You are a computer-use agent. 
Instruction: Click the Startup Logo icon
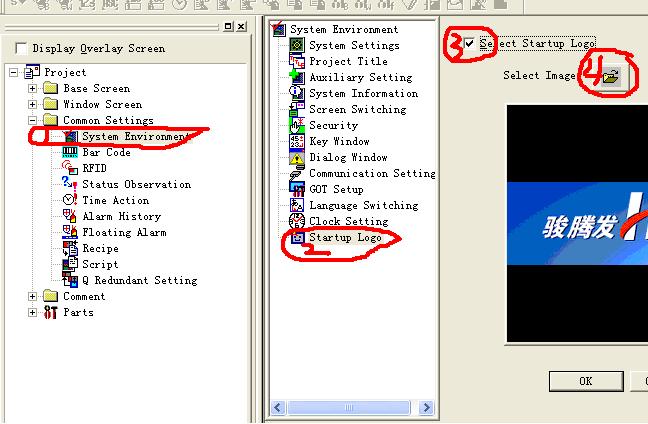click(x=297, y=238)
